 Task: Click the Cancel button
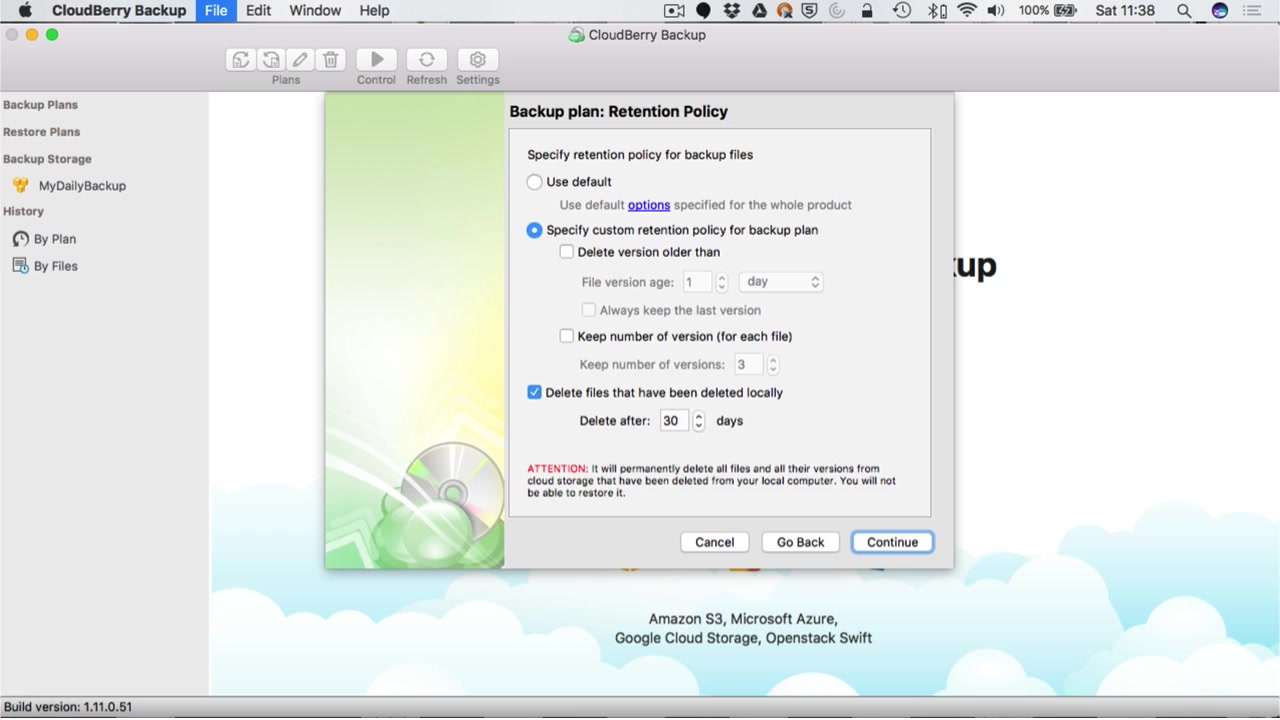click(x=715, y=542)
